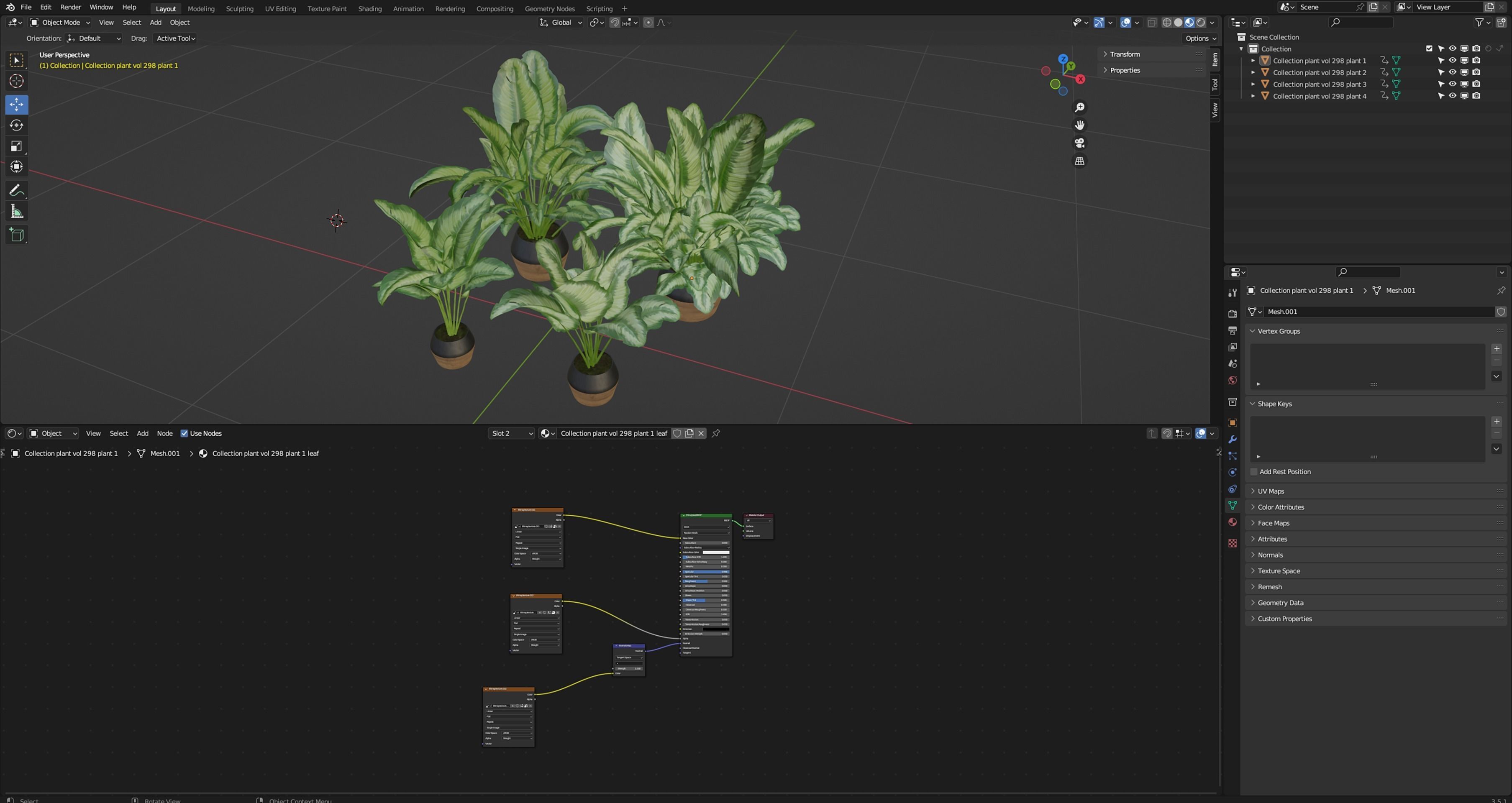Click the Mesh.001 name field

click(x=1379, y=312)
